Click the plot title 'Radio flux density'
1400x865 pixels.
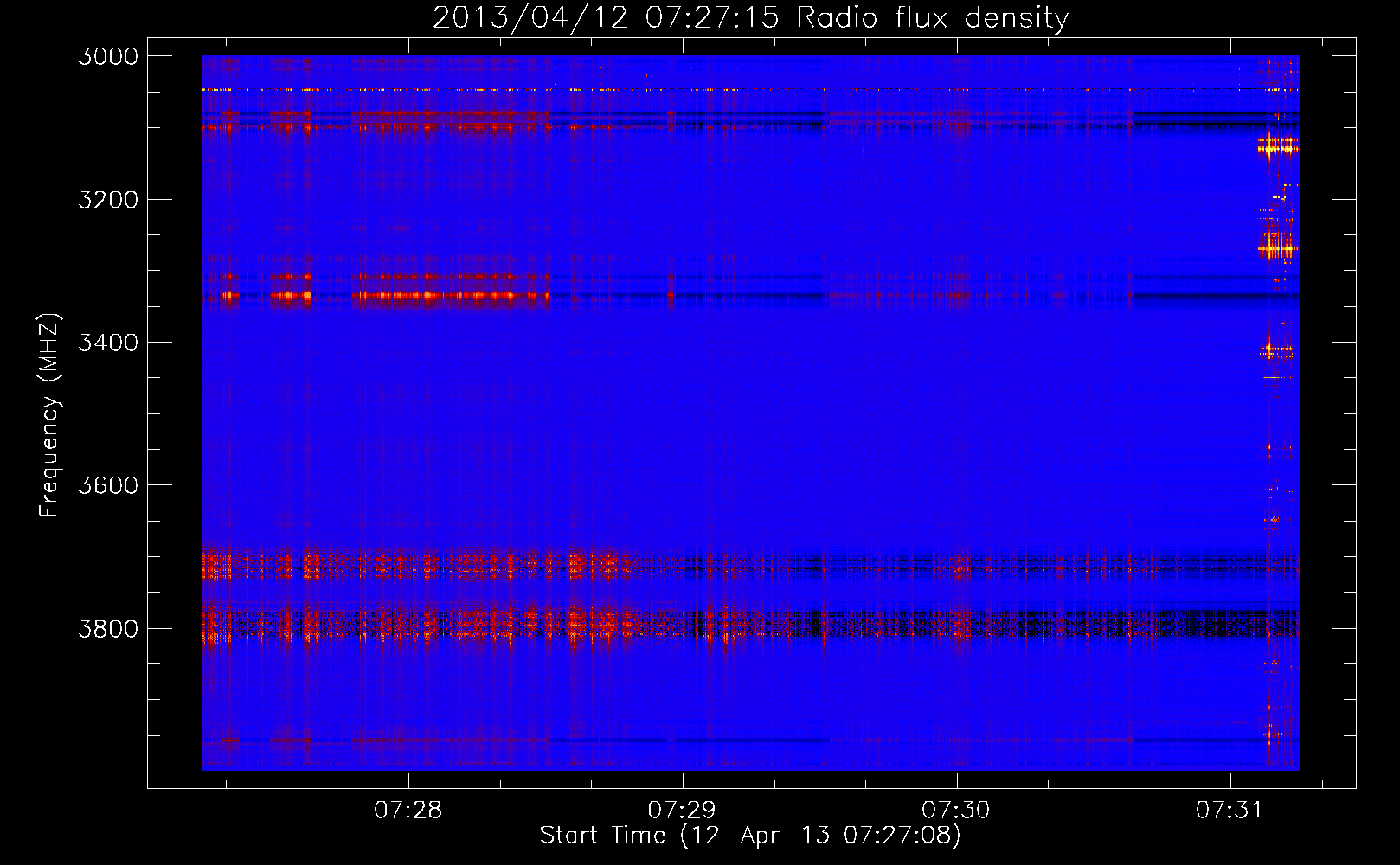(x=933, y=18)
